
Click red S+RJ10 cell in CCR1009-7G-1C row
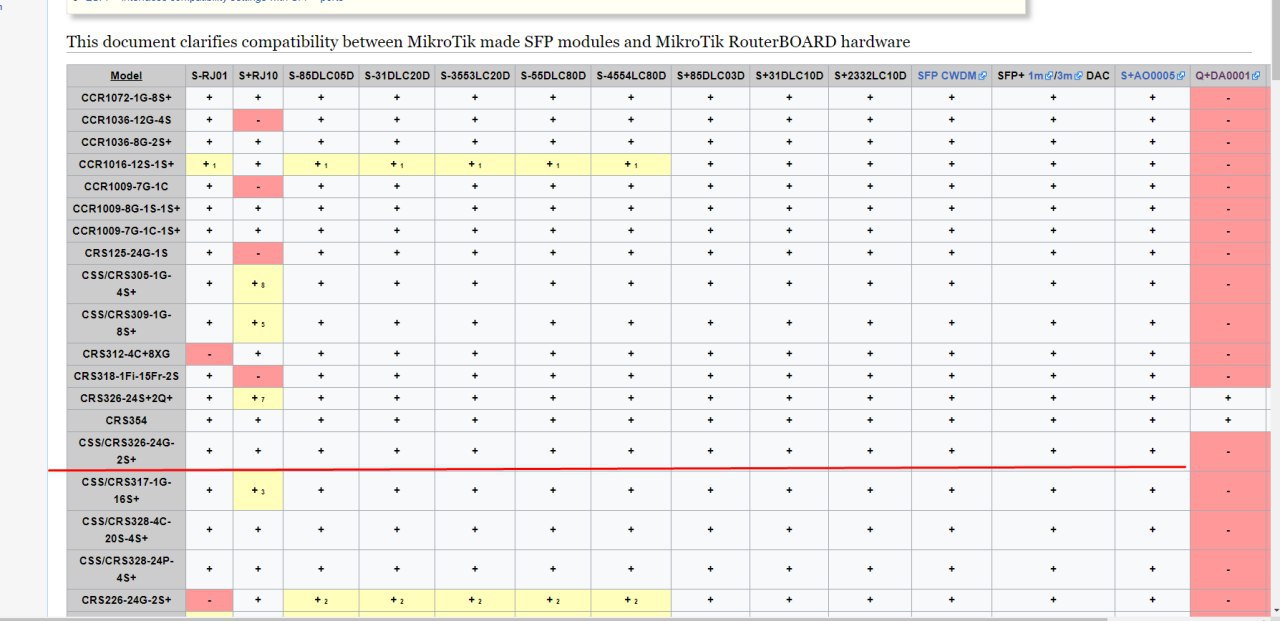pos(258,186)
